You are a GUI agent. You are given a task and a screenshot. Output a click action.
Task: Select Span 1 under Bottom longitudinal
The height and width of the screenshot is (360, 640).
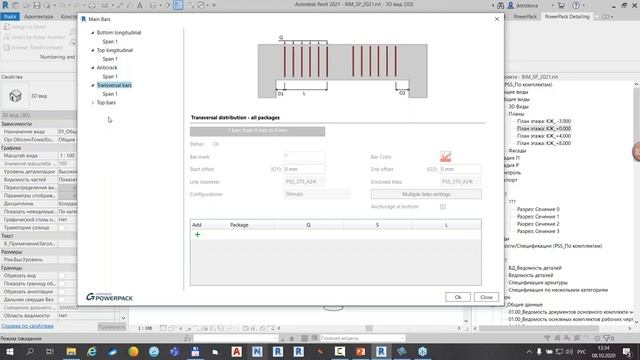pyautogui.click(x=110, y=41)
